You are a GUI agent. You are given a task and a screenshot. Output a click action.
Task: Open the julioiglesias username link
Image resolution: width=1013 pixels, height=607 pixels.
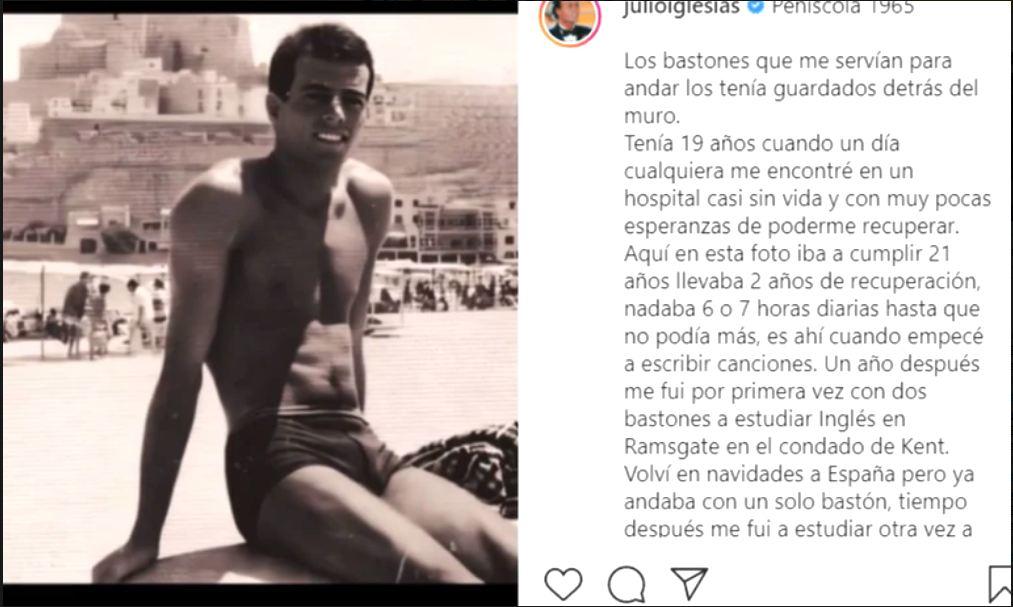(x=680, y=8)
